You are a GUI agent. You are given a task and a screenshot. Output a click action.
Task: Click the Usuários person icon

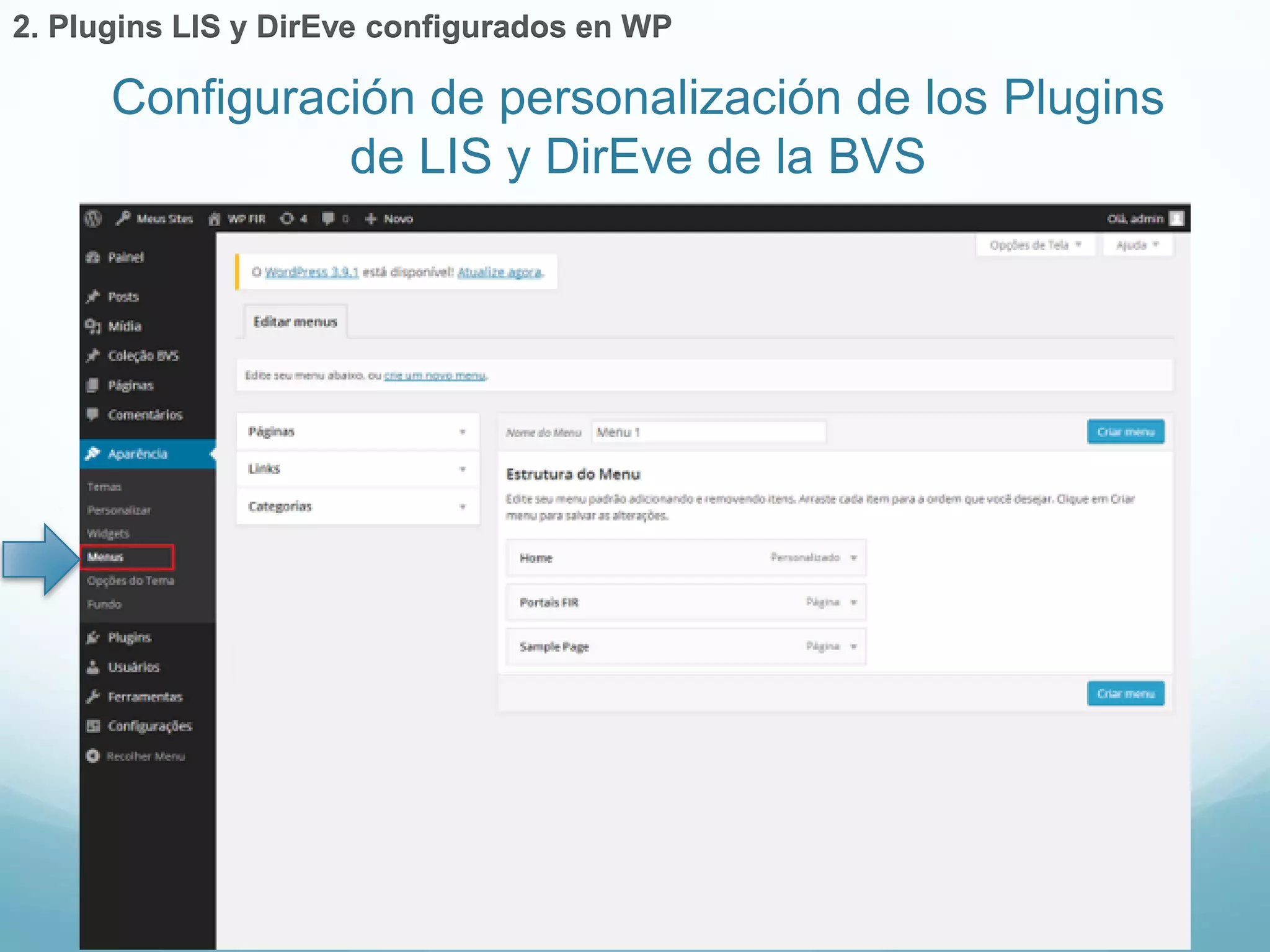coord(92,667)
